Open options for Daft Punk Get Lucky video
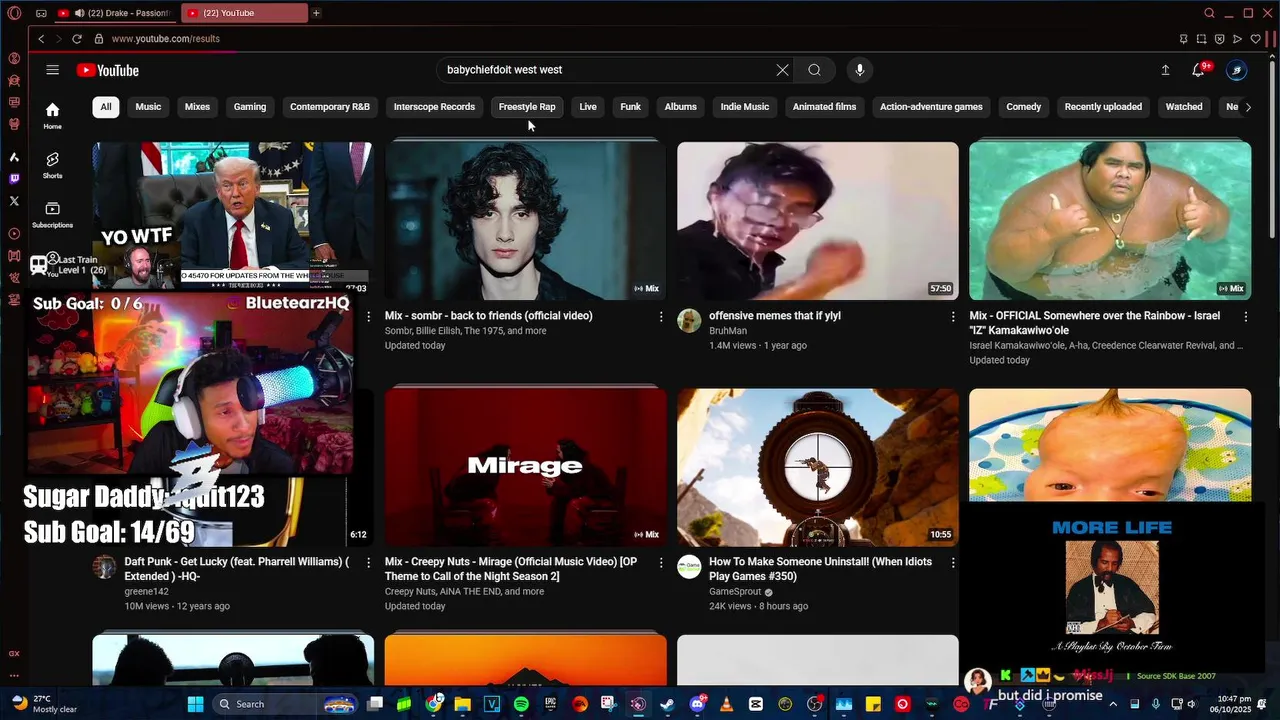The width and height of the screenshot is (1280, 720). tap(368, 563)
